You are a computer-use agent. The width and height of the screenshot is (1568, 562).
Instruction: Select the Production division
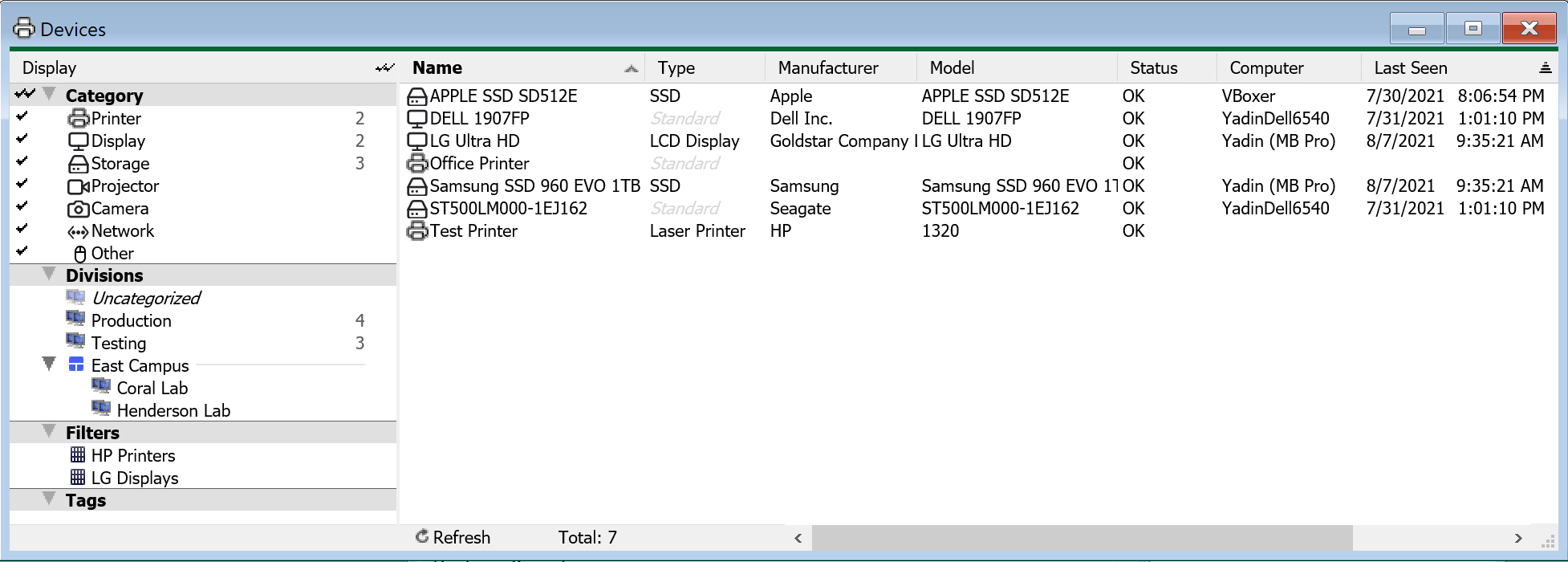pos(131,320)
